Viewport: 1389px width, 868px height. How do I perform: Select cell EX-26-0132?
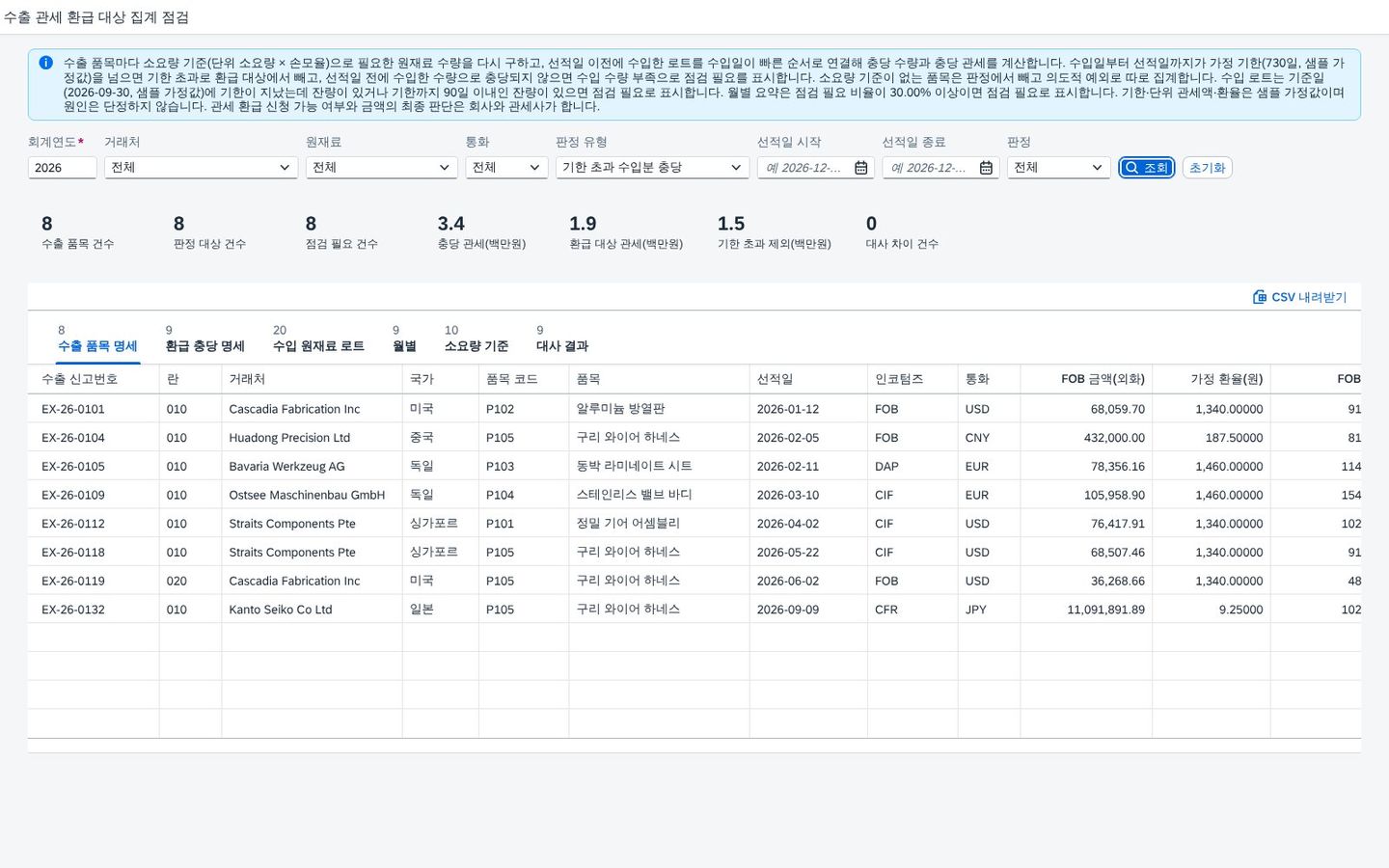94,610
